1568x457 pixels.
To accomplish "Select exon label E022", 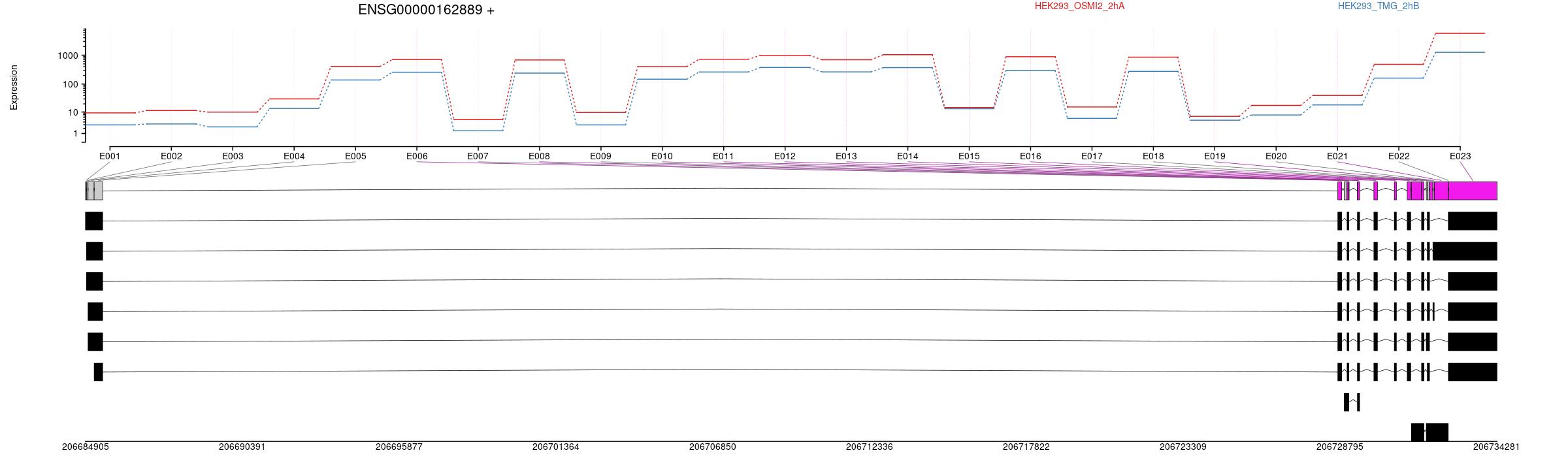I will [1399, 157].
